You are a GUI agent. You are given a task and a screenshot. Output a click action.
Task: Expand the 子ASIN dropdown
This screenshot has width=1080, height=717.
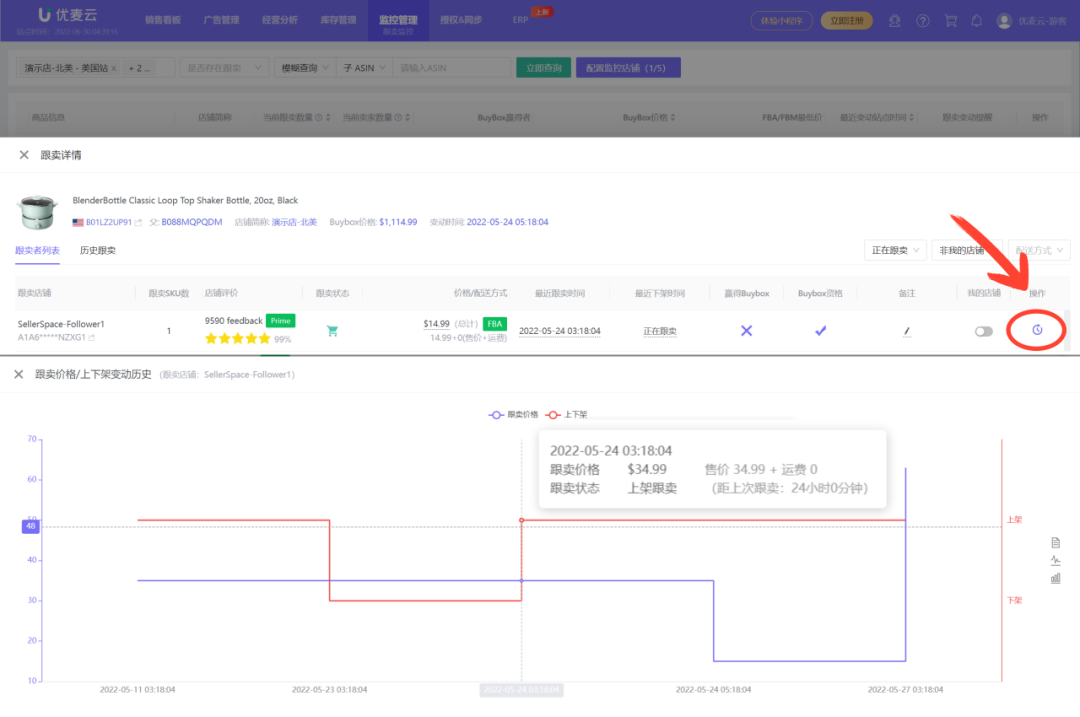pos(364,67)
